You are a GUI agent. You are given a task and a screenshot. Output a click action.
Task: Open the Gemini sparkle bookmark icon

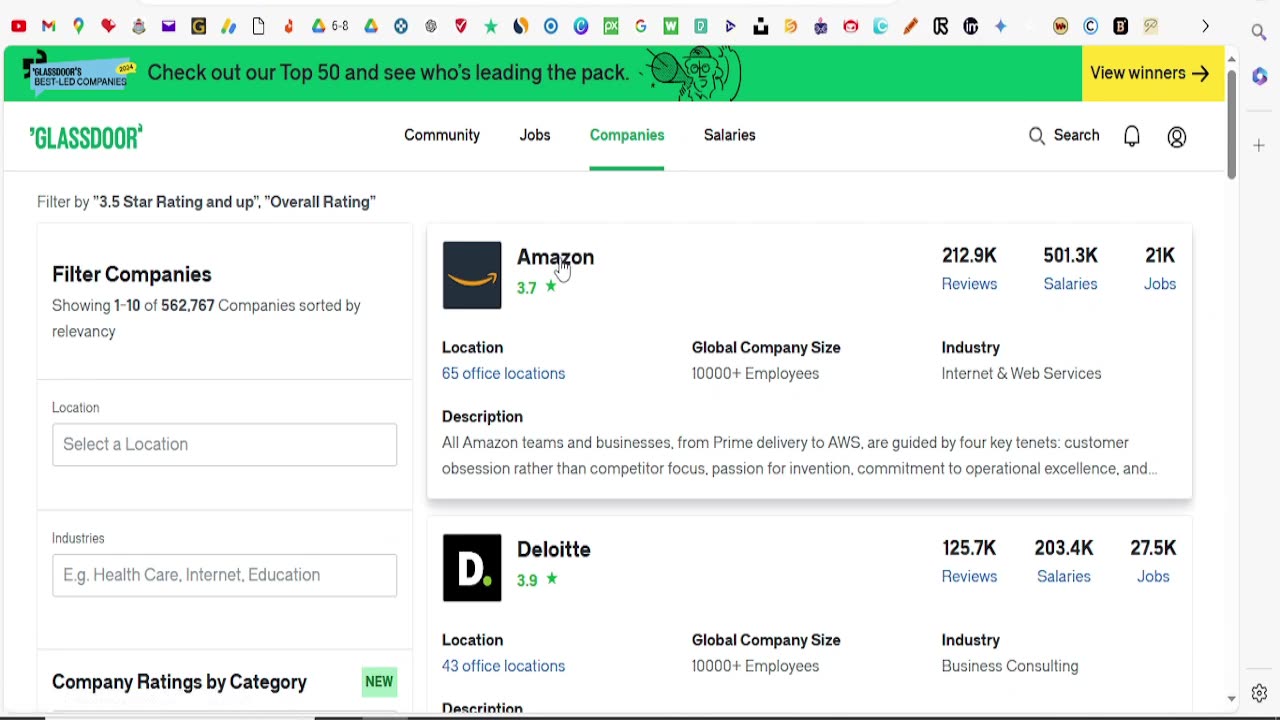[1001, 27]
